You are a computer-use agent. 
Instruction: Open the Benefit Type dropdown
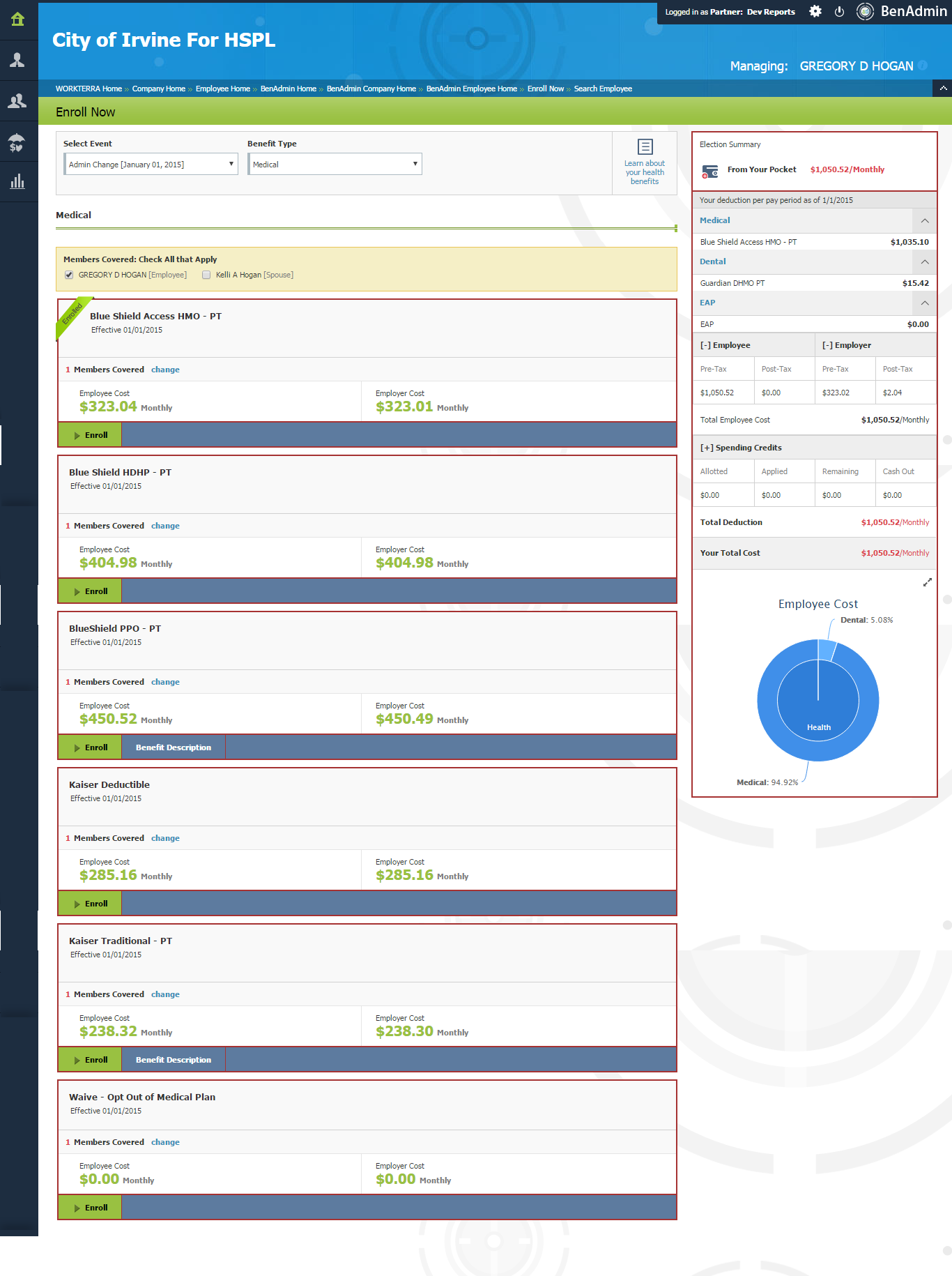(335, 165)
